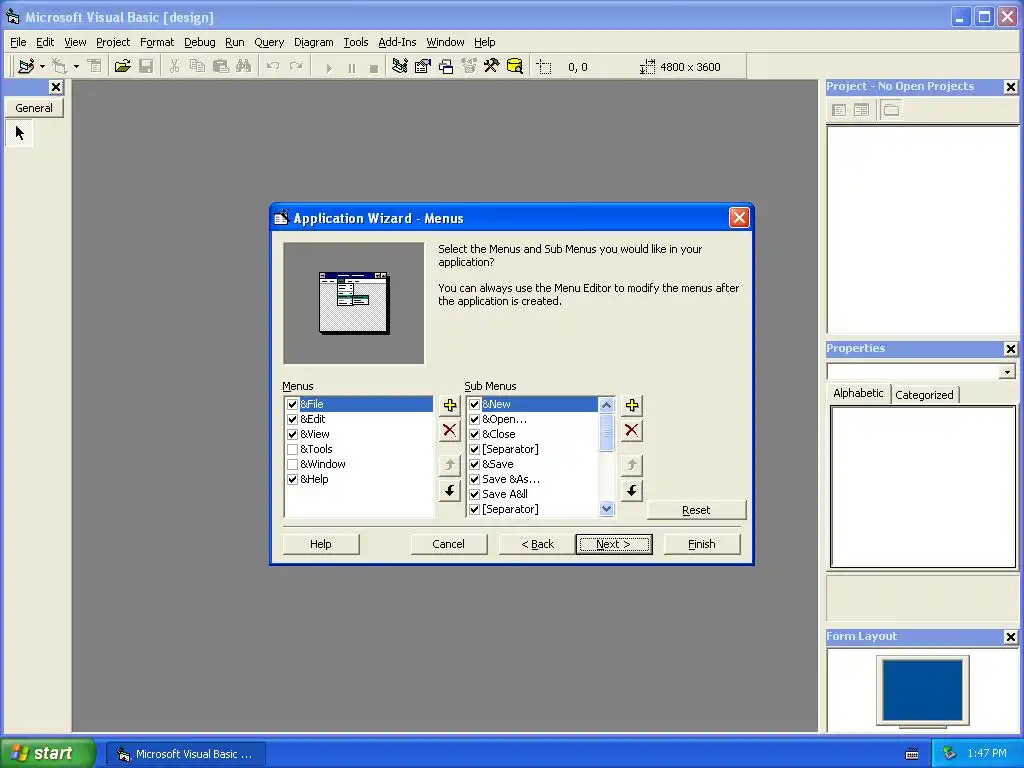Click the Cut scissors icon
This screenshot has width=1024, height=768.
coord(174,66)
